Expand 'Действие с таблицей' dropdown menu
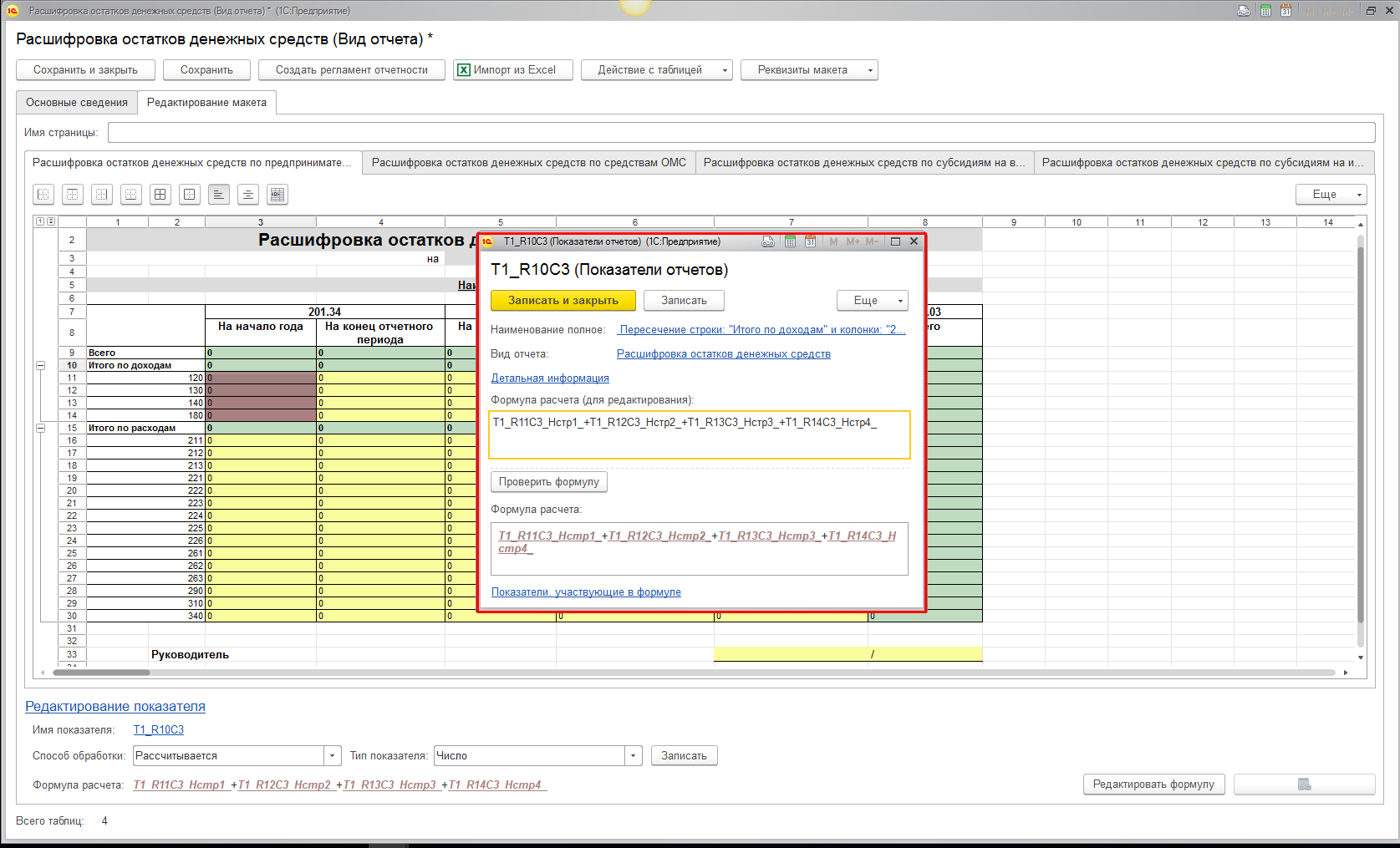1400x848 pixels. tap(656, 70)
